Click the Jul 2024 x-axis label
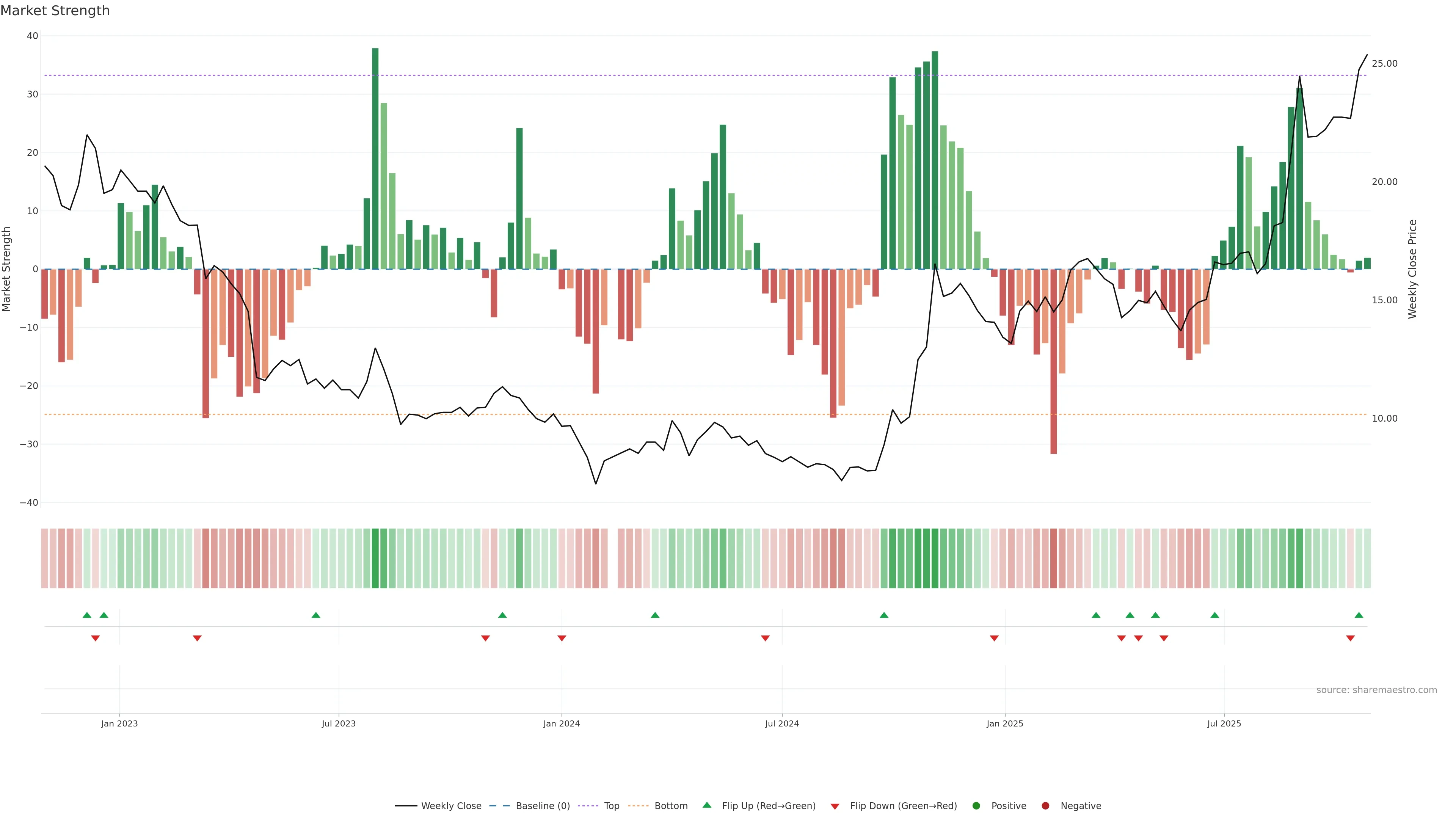The height and width of the screenshot is (819, 1456). pyautogui.click(x=782, y=723)
